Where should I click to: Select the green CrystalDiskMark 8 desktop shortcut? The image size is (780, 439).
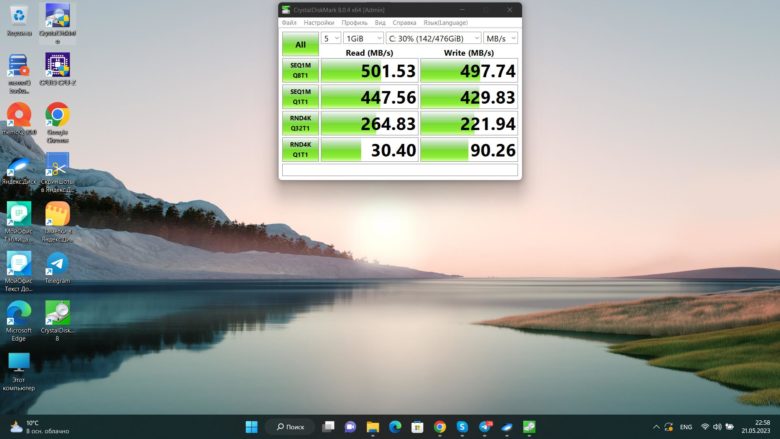pyautogui.click(x=57, y=321)
